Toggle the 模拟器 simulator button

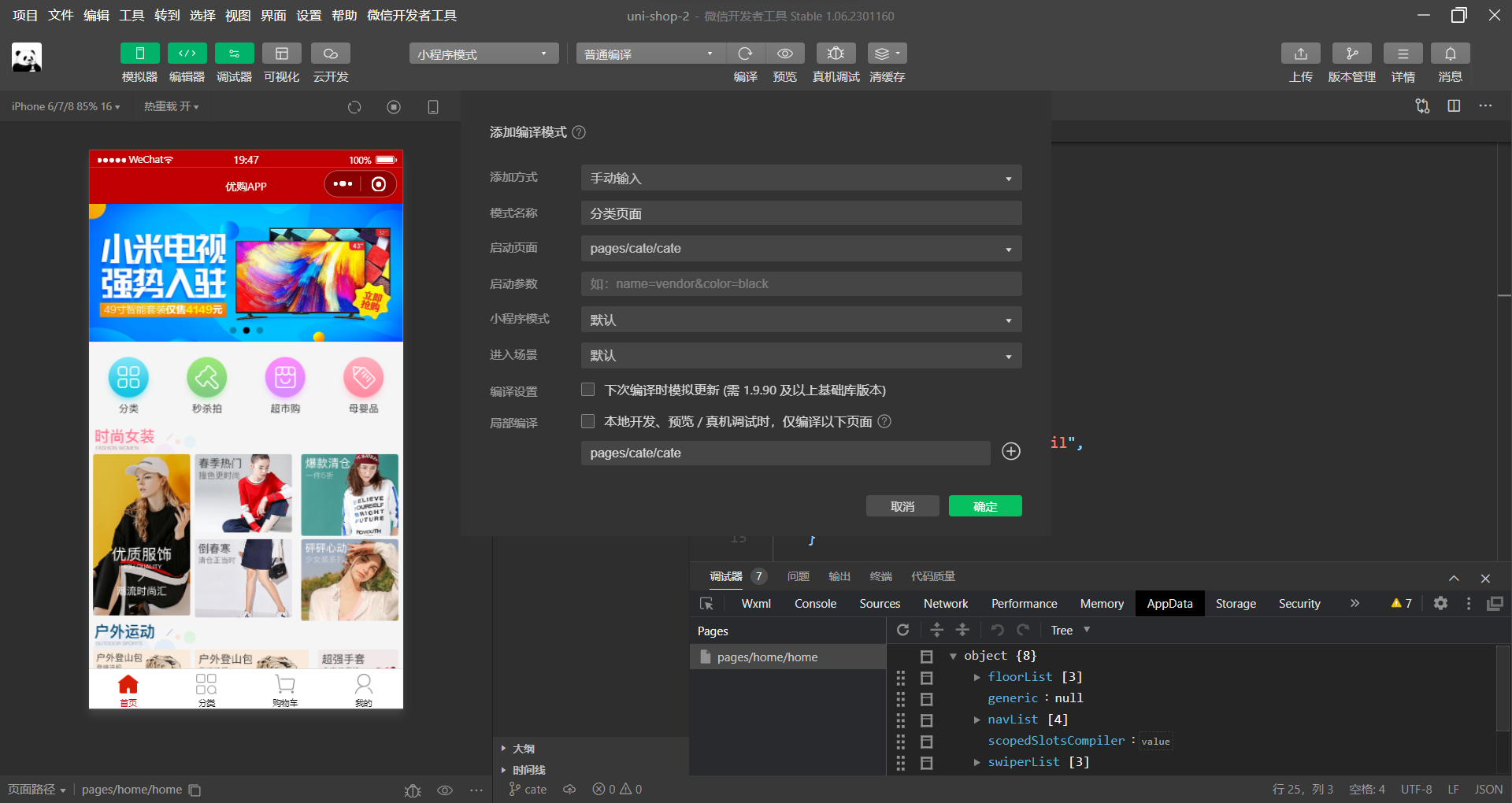click(x=139, y=54)
